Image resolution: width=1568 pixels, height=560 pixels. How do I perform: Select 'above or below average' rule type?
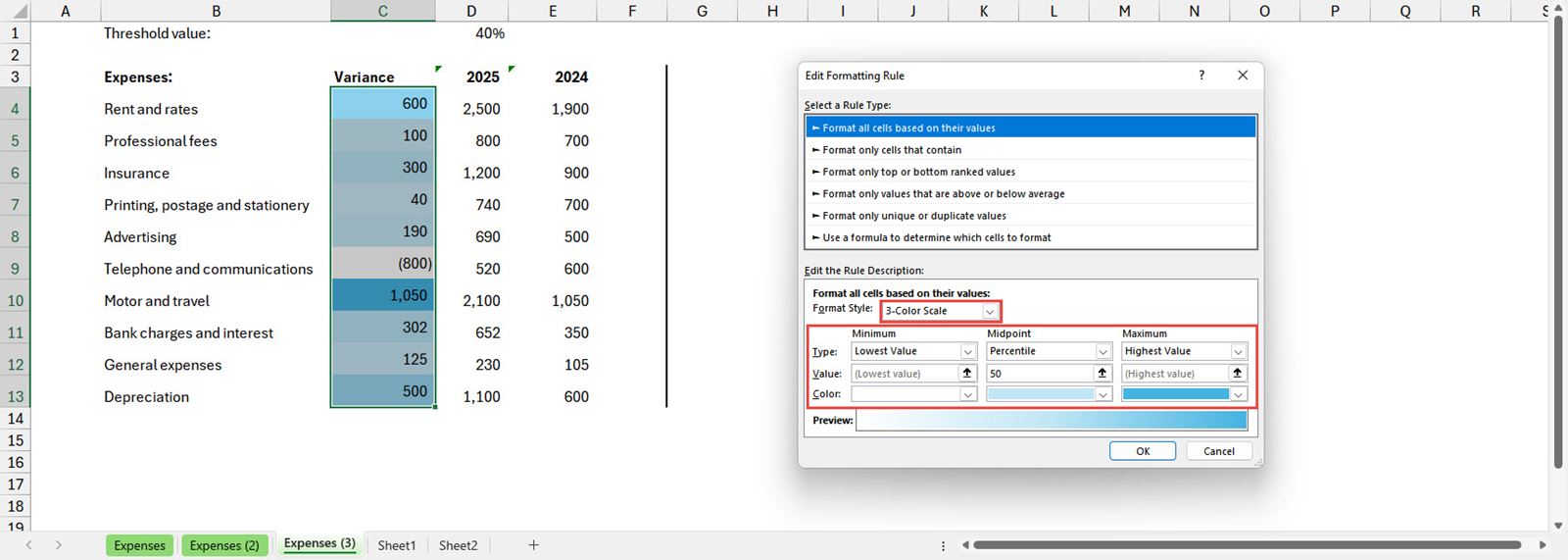(x=1031, y=194)
